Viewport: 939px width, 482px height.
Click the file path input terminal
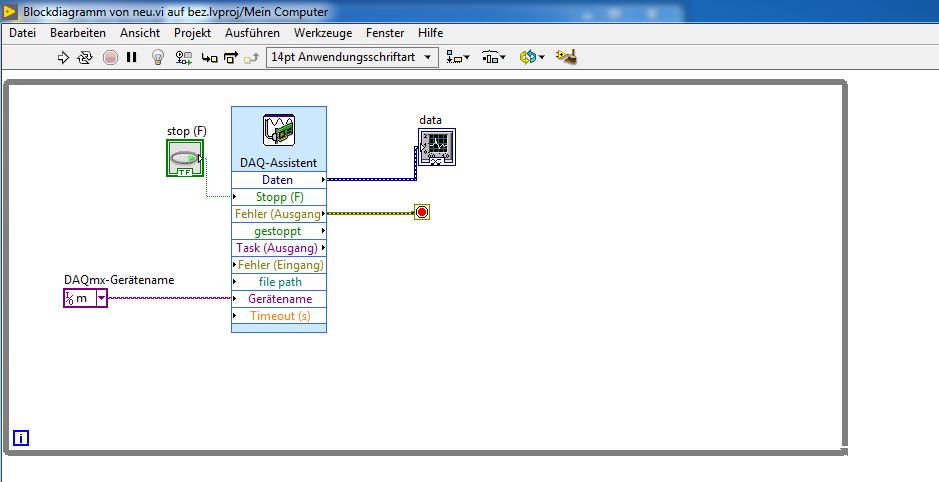pos(278,281)
